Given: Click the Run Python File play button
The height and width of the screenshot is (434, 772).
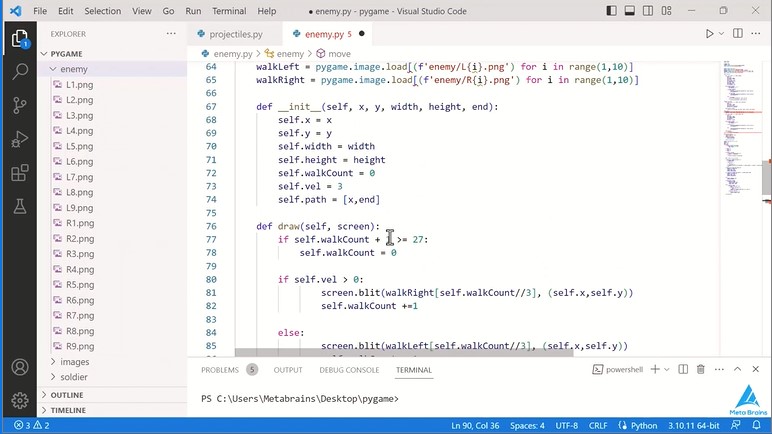Looking at the screenshot, I should click(x=709, y=33).
